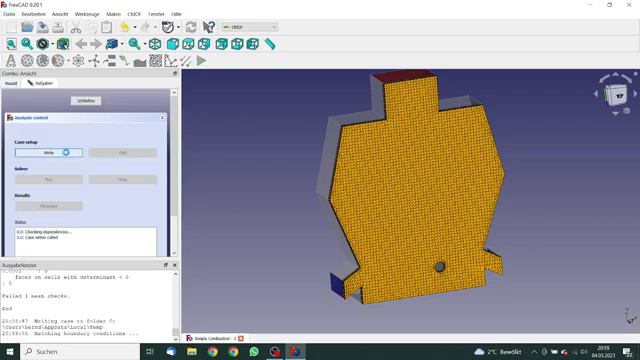640x360 pixels.
Task: Select the Top view cube icon
Action: [x=188, y=44]
